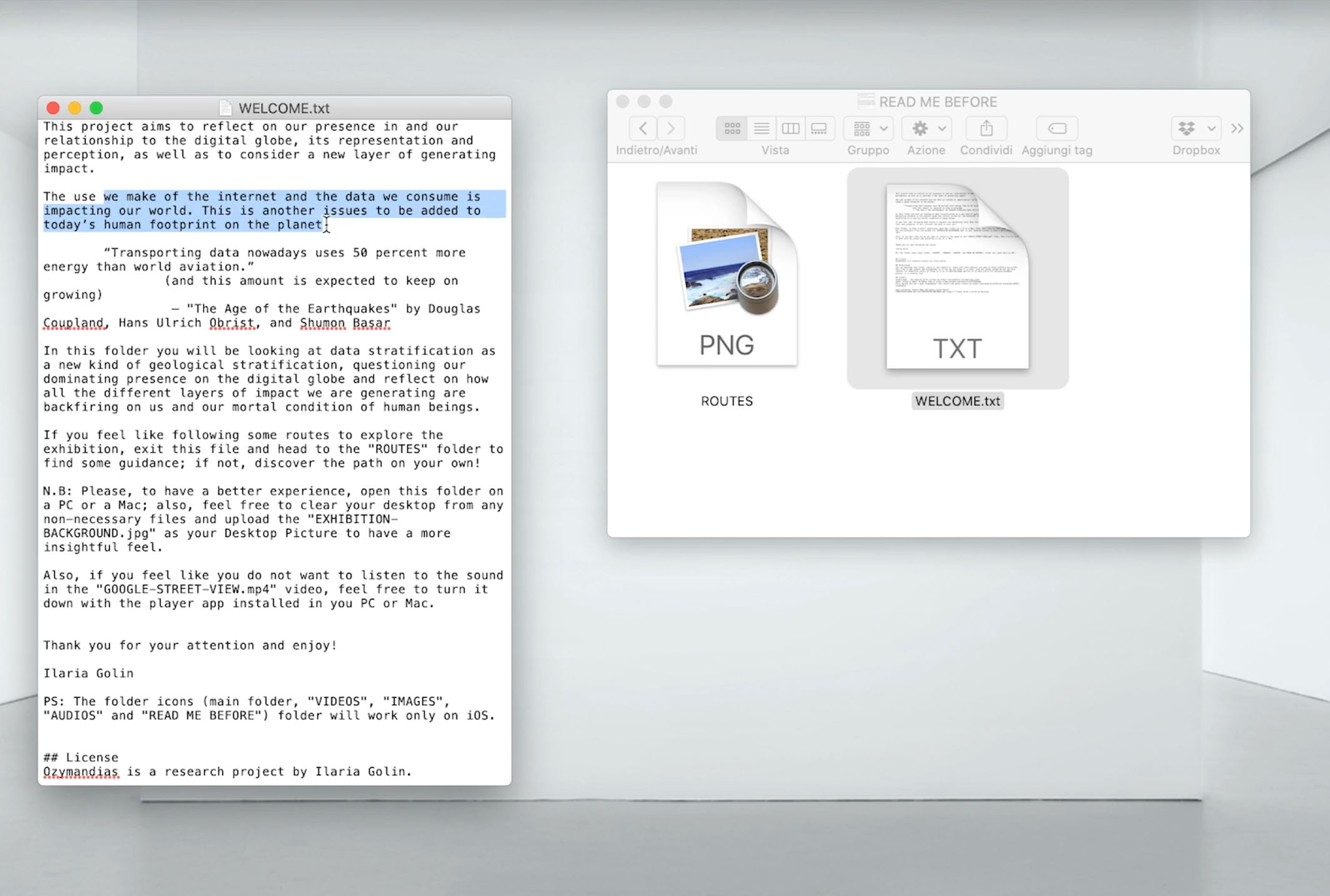This screenshot has width=1330, height=896.
Task: Click the misspelled word Ozymandias
Action: [81, 772]
